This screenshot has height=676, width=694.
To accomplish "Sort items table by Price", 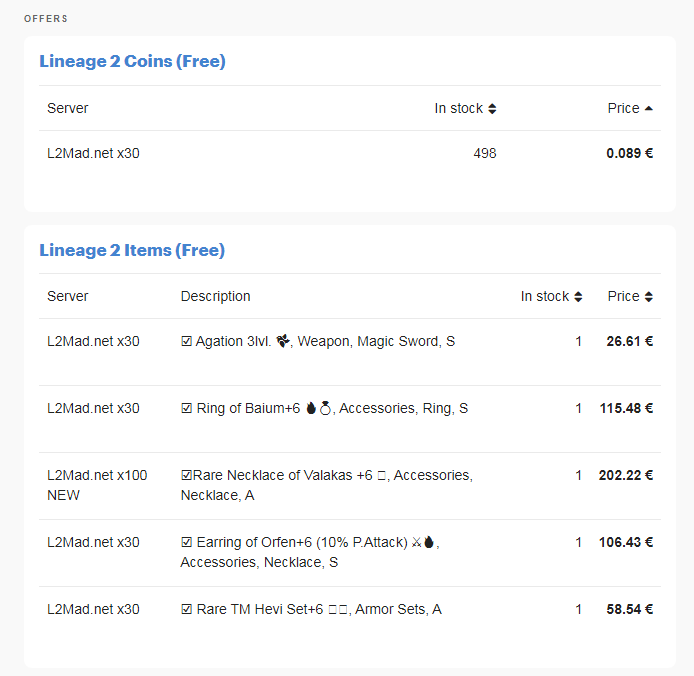I will [x=630, y=296].
